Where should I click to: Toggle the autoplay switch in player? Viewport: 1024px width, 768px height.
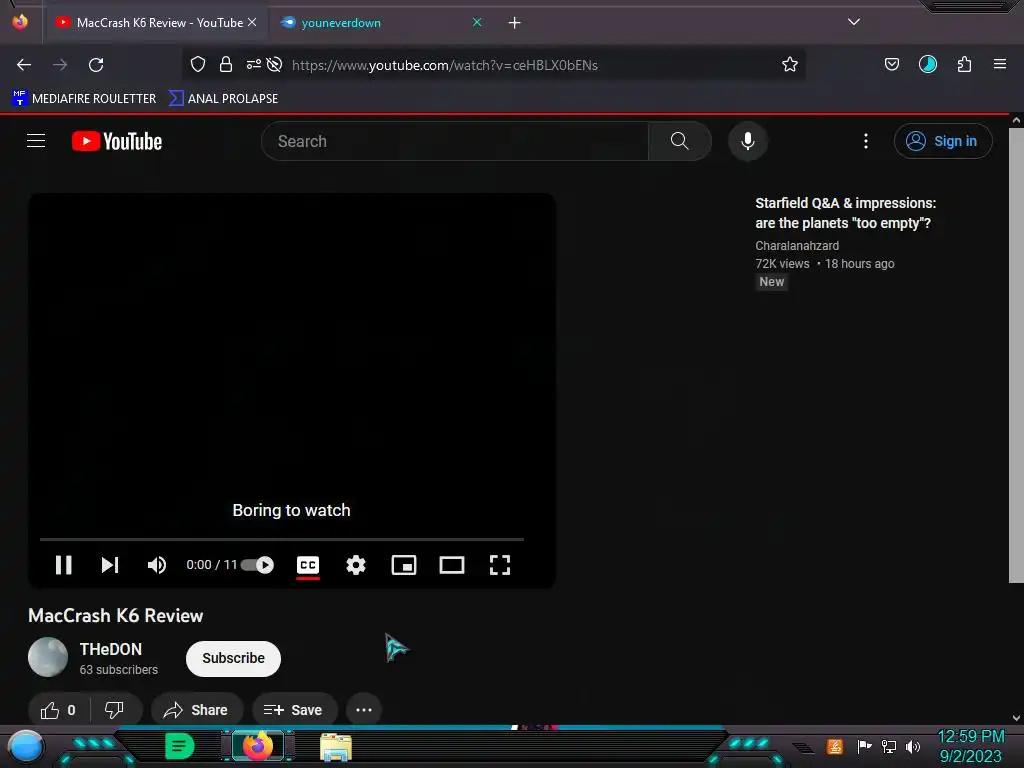point(257,565)
